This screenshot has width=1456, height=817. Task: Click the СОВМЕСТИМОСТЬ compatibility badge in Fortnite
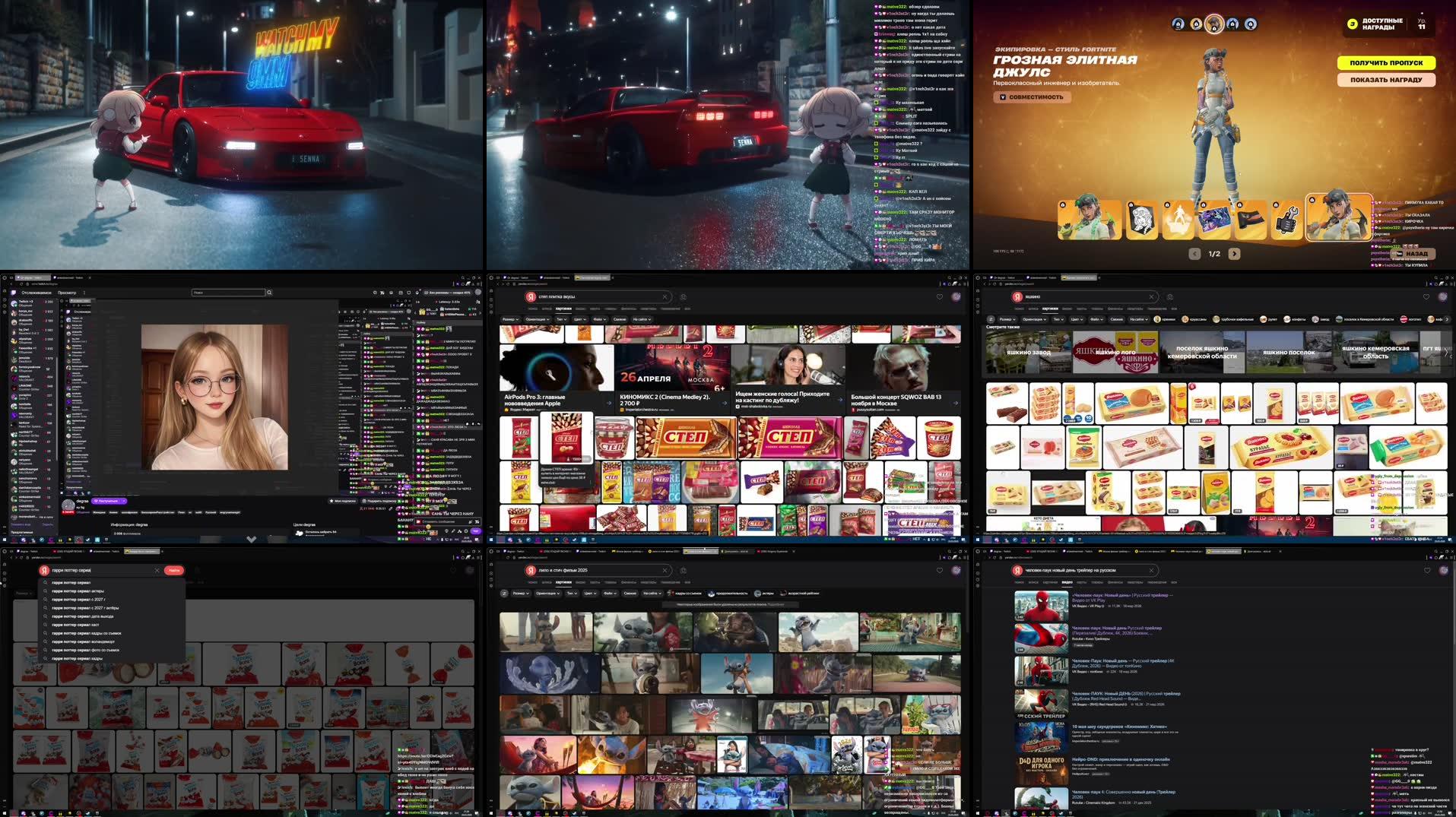pyautogui.click(x=1030, y=97)
